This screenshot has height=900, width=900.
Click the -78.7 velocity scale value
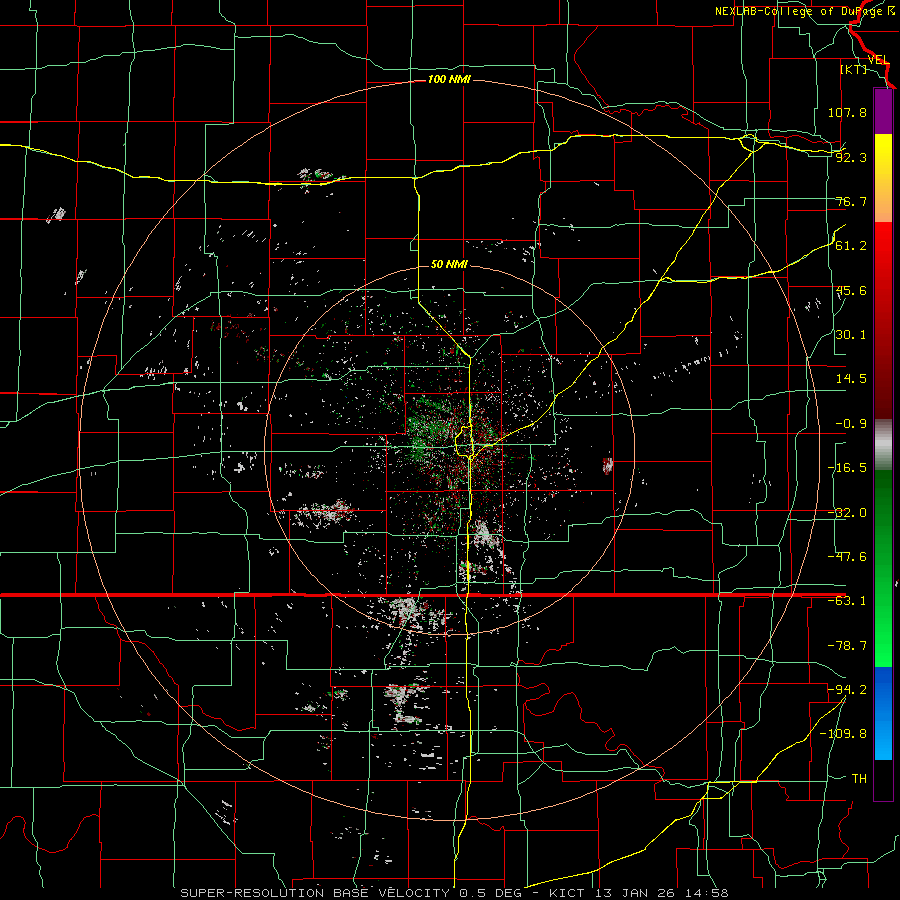[x=847, y=646]
